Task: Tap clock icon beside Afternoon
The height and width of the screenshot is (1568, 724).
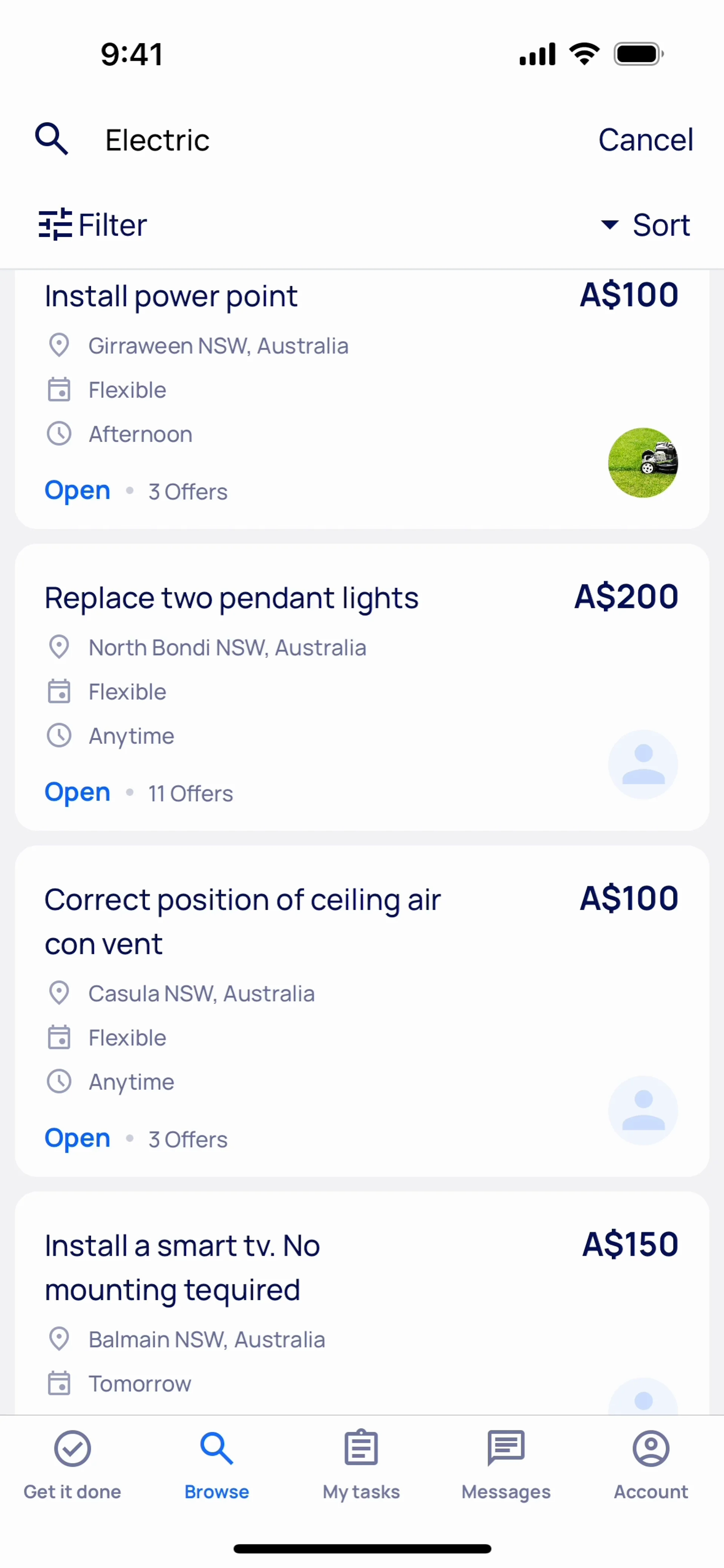Action: (59, 434)
